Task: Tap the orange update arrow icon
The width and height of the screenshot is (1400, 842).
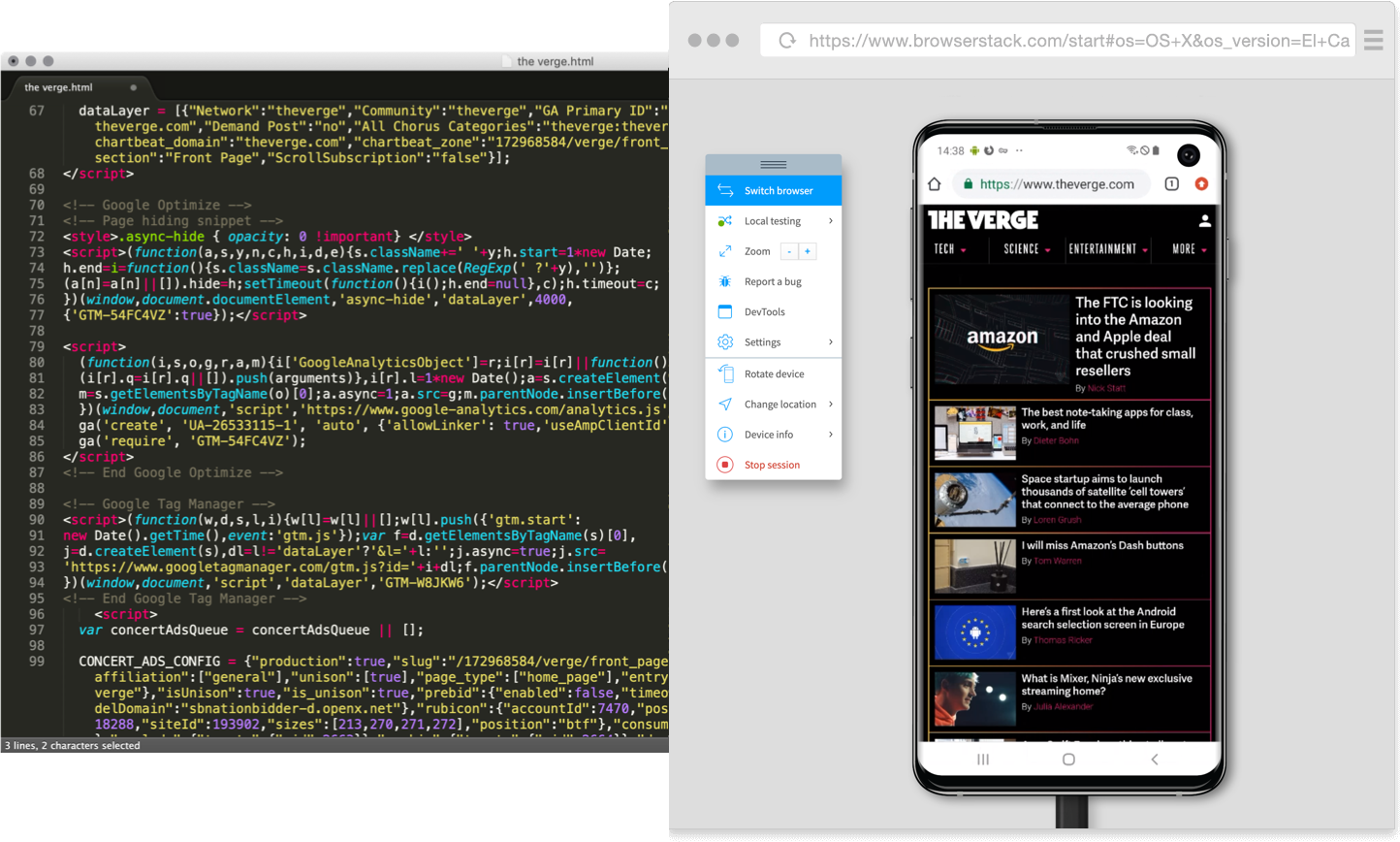Action: pyautogui.click(x=1201, y=184)
